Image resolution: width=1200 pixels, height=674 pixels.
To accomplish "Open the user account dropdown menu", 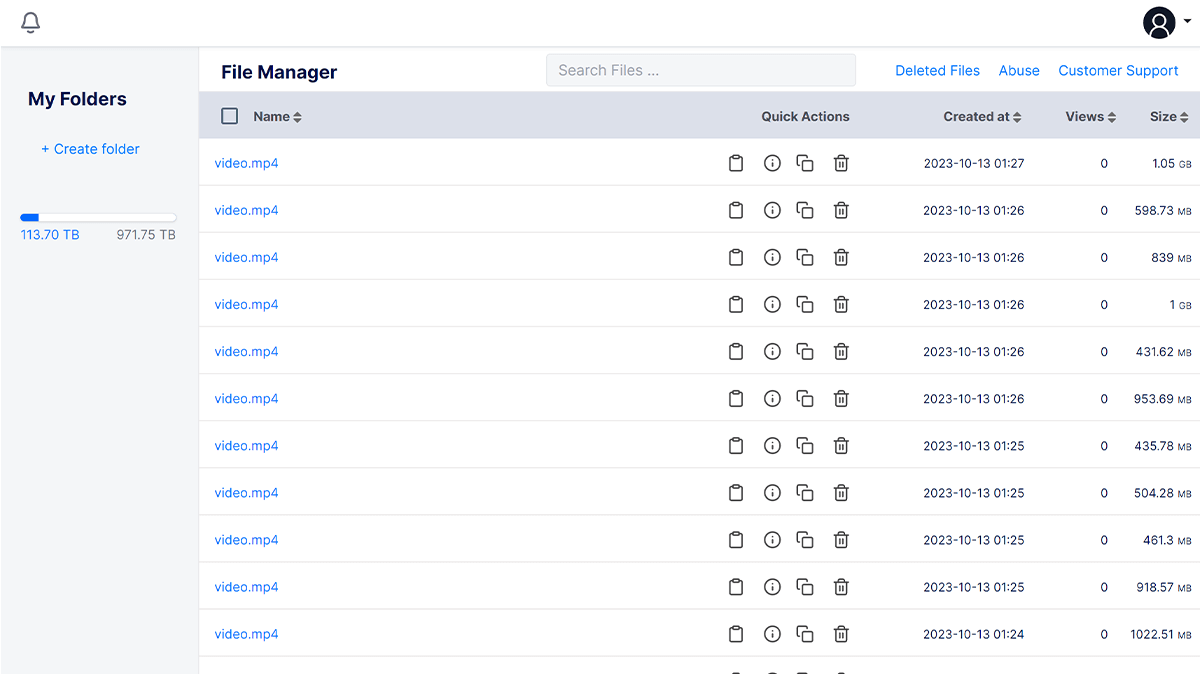I will 1166,23.
